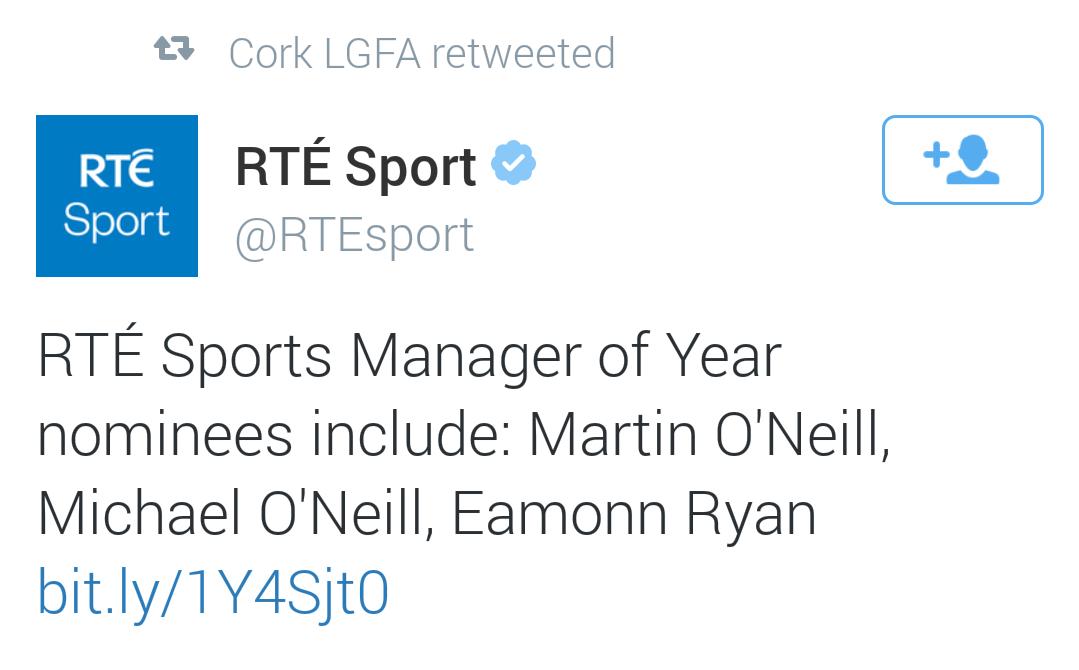
Task: Click Eamonn Ryan's name in the tweet
Action: [x=634, y=514]
